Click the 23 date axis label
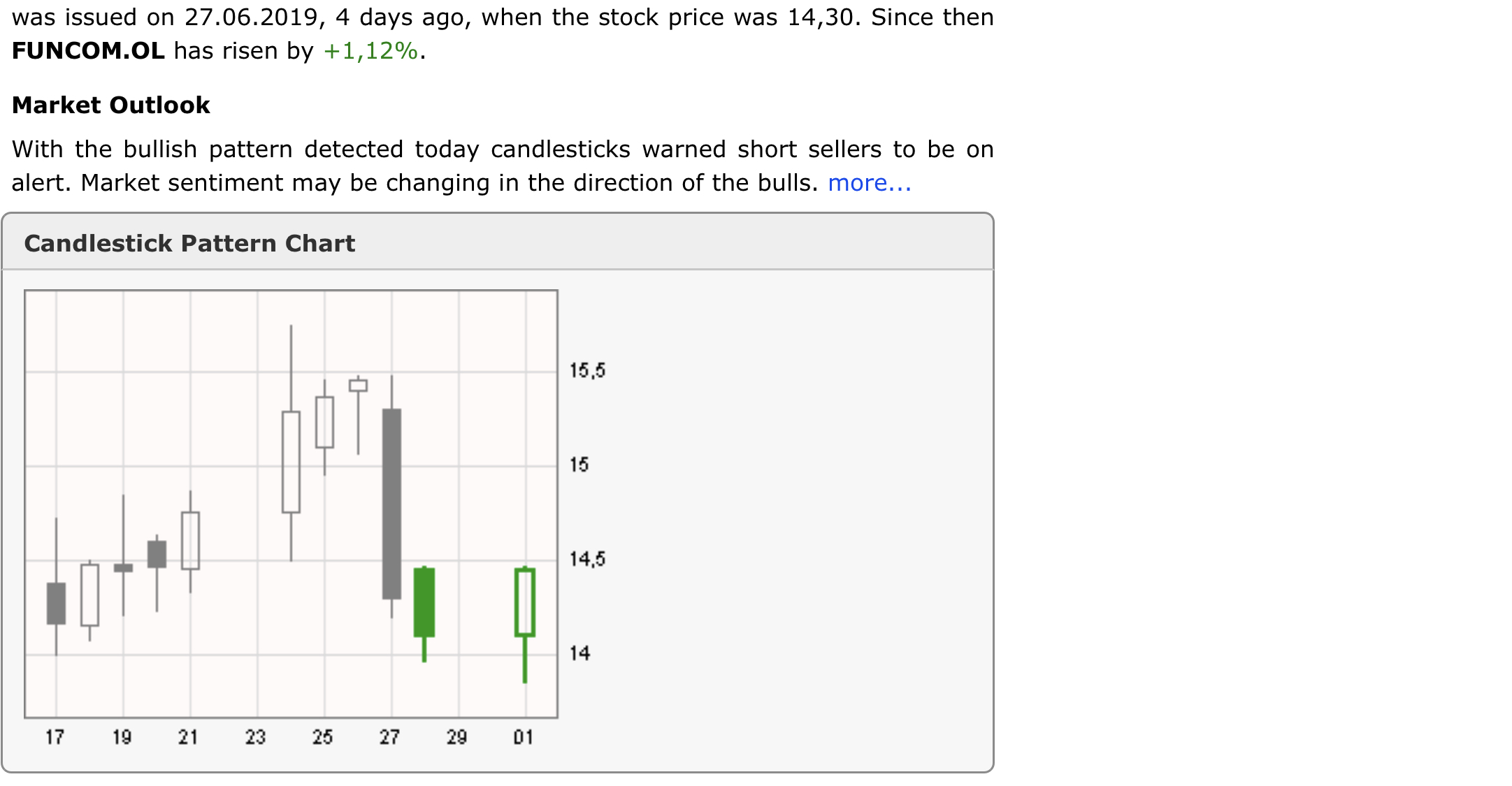Screen dimensions: 1512x786 [x=255, y=737]
